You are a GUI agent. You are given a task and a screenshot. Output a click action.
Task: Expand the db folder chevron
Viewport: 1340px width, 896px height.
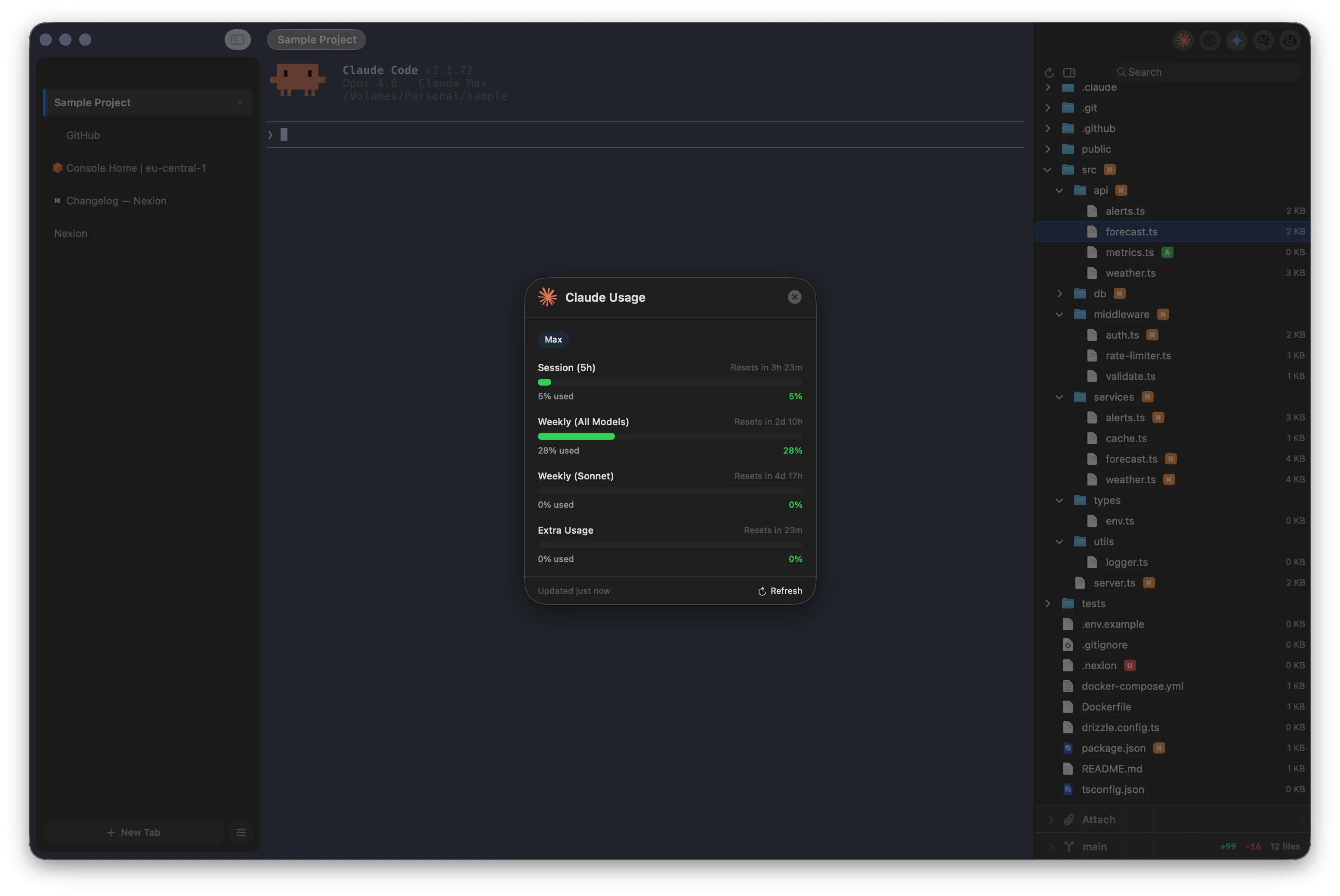click(x=1059, y=294)
